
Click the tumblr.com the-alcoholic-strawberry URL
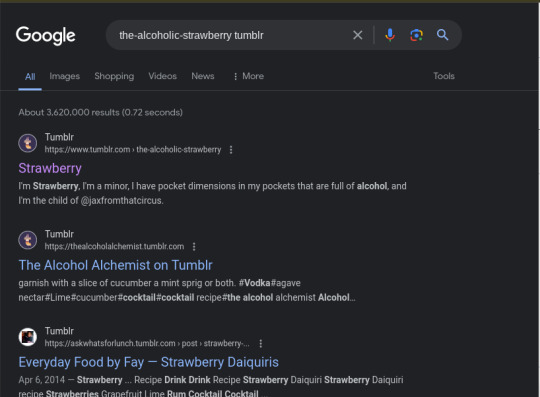click(x=133, y=150)
